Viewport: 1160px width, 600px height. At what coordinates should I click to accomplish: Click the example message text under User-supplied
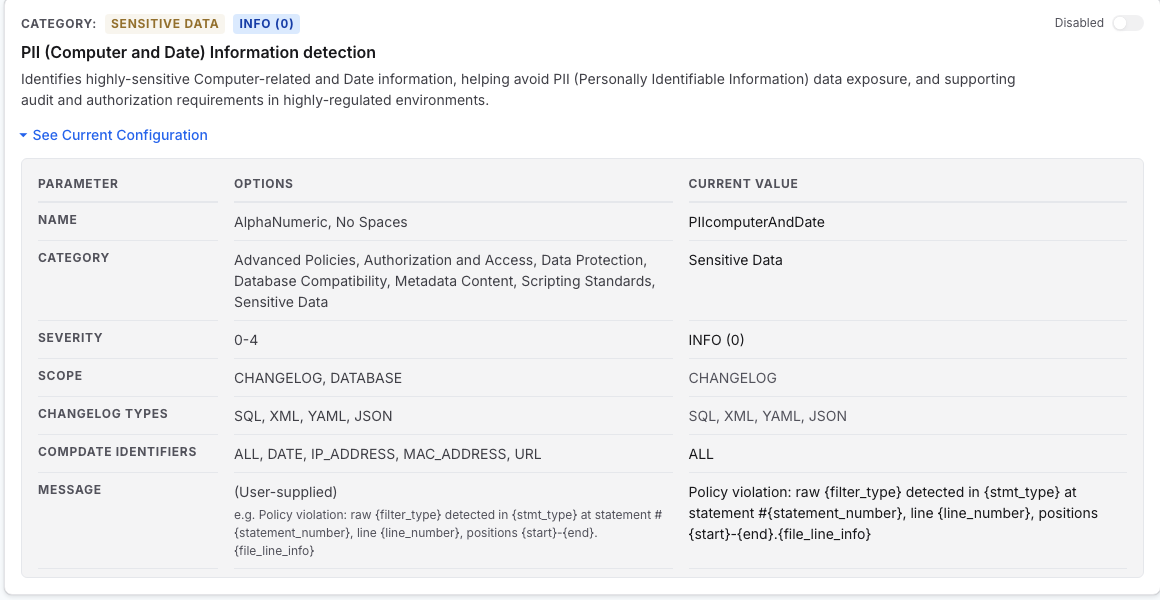448,532
